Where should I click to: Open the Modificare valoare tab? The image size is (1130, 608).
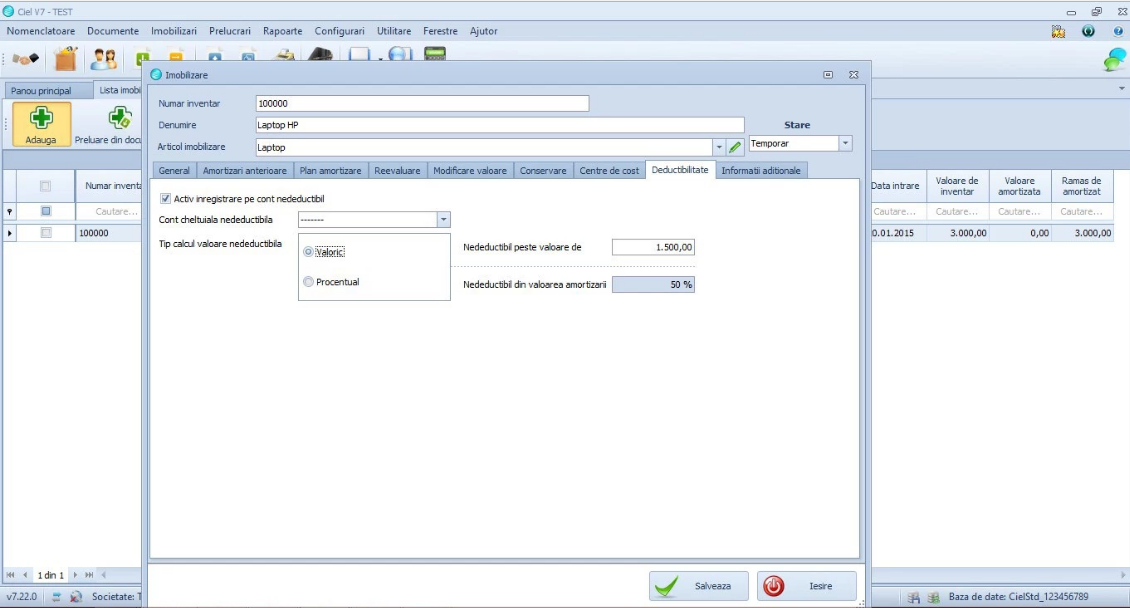pyautogui.click(x=470, y=171)
